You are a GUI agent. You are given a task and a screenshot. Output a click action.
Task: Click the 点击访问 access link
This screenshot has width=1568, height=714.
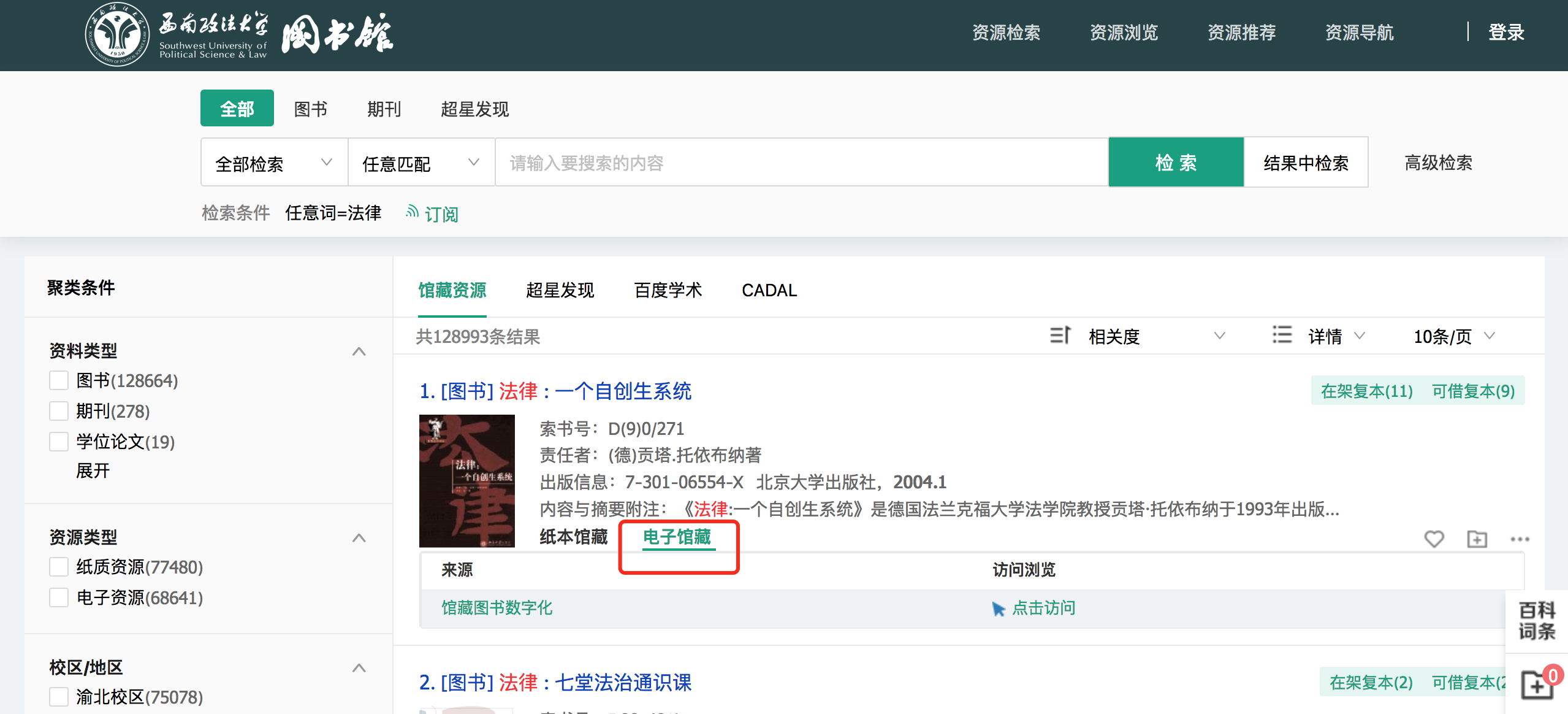click(x=1043, y=608)
